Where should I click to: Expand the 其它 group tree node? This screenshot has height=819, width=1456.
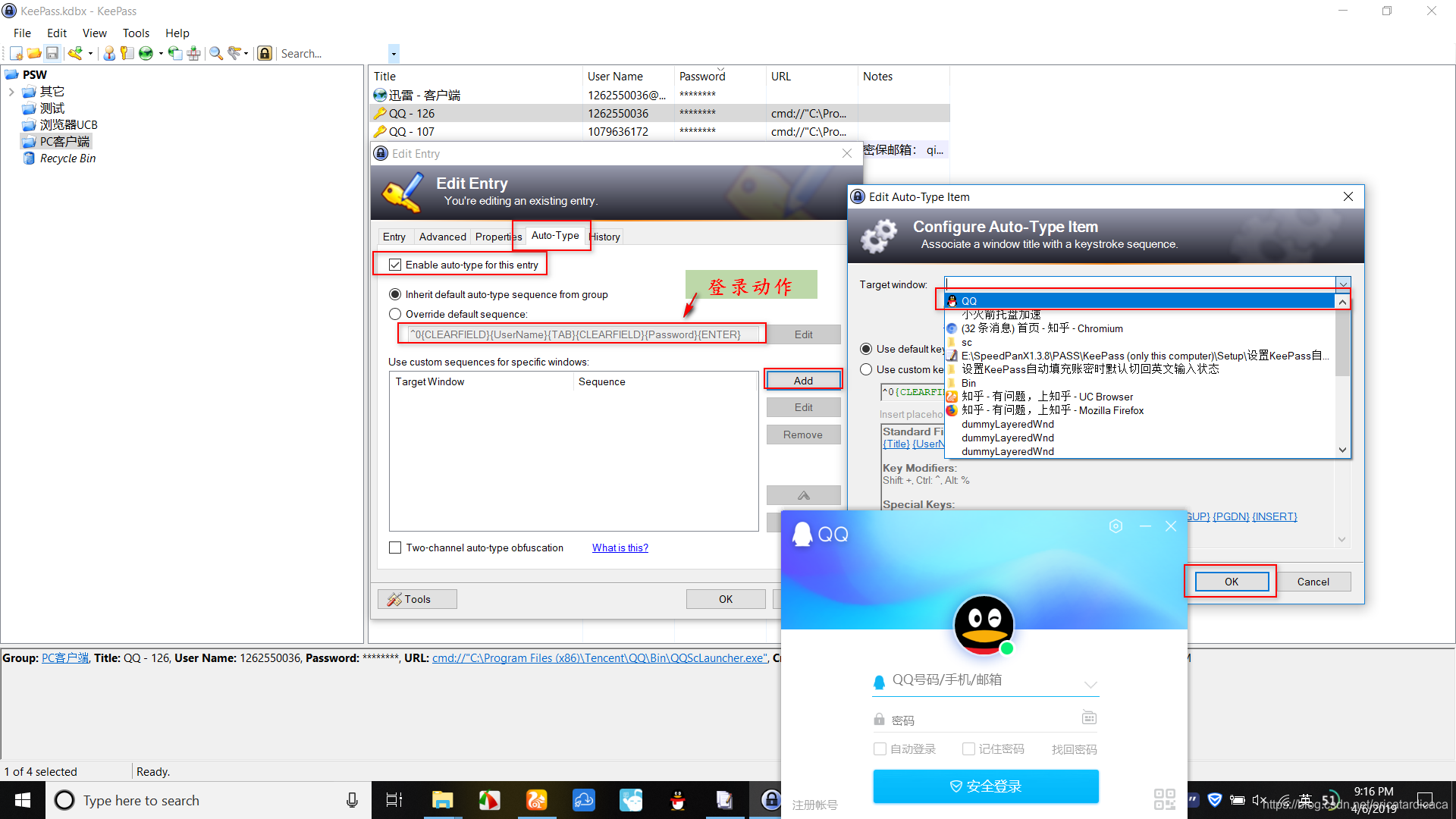tap(11, 92)
